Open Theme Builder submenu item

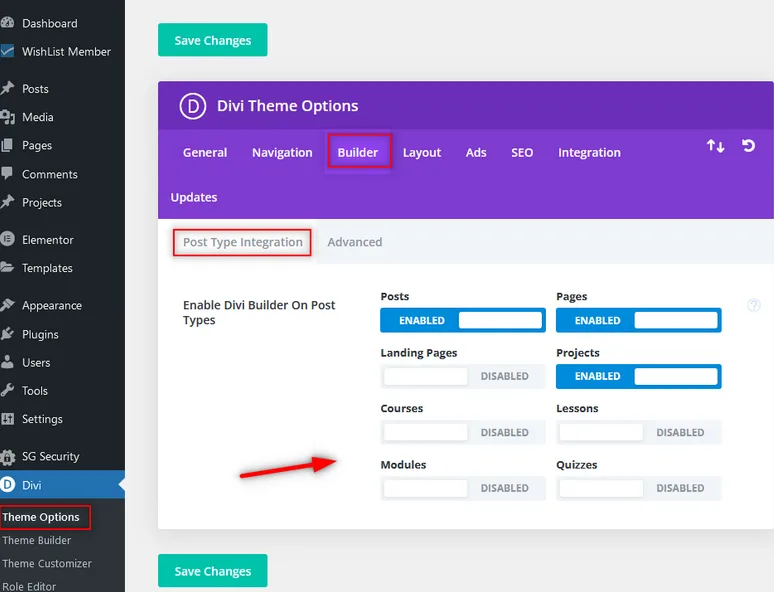pyautogui.click(x=37, y=540)
